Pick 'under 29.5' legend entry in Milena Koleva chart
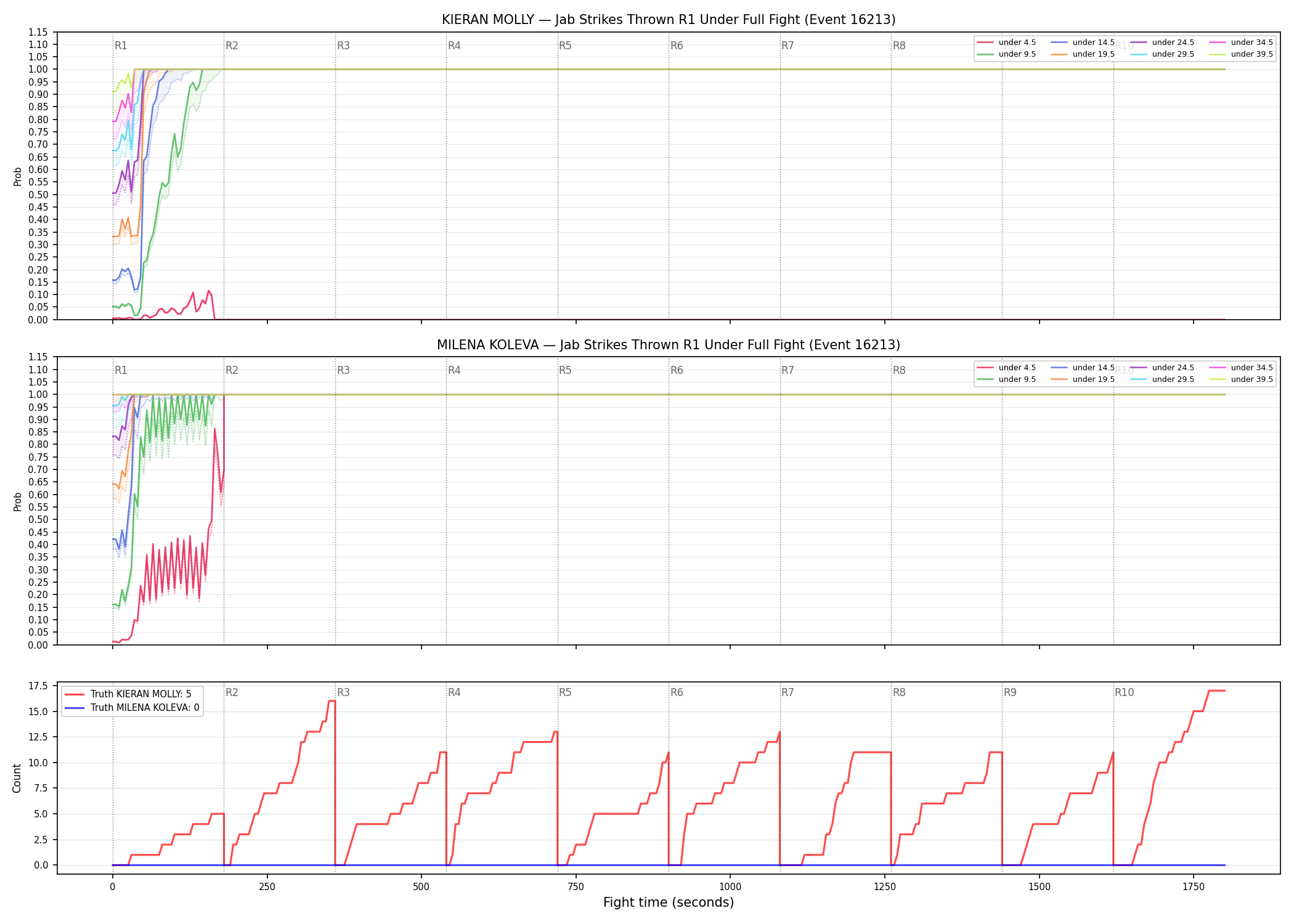 [x=1163, y=379]
